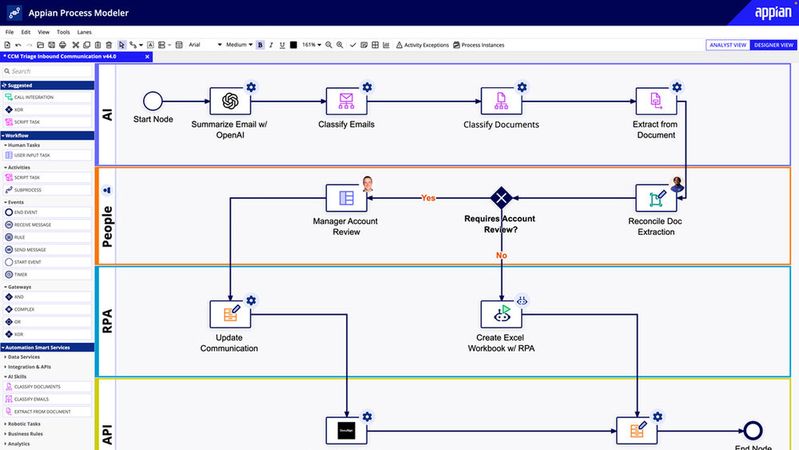The width and height of the screenshot is (799, 450).
Task: Collapse the Human Tasks group
Action: coord(23,145)
